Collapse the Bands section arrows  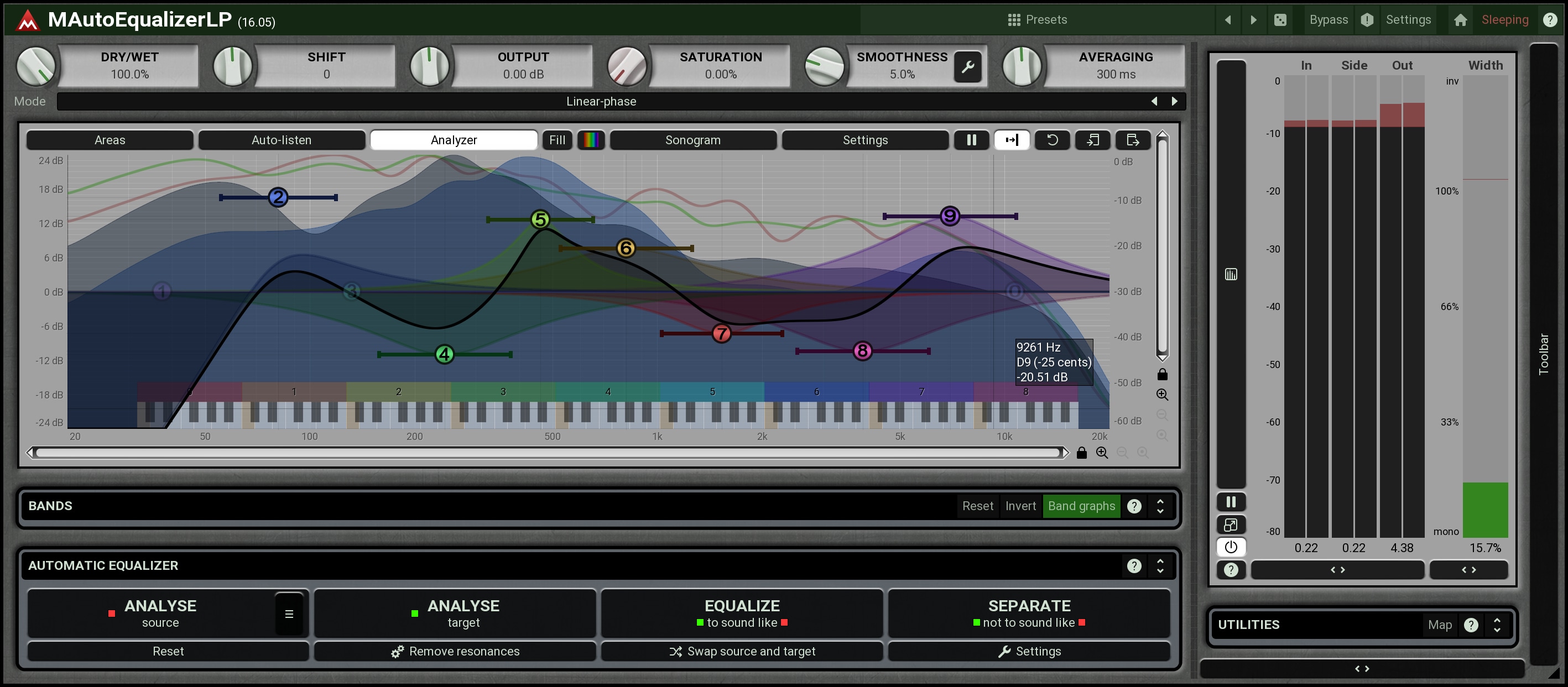click(x=1160, y=506)
